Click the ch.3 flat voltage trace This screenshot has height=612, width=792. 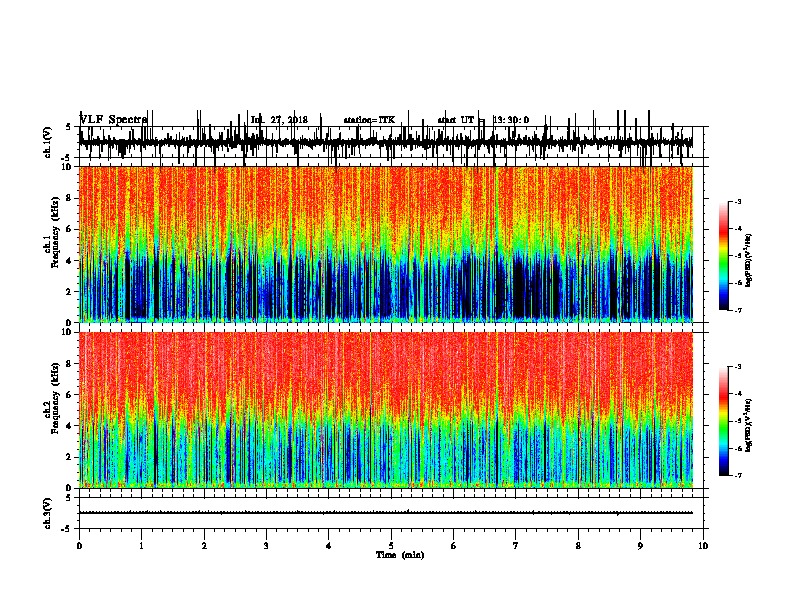[x=385, y=513]
